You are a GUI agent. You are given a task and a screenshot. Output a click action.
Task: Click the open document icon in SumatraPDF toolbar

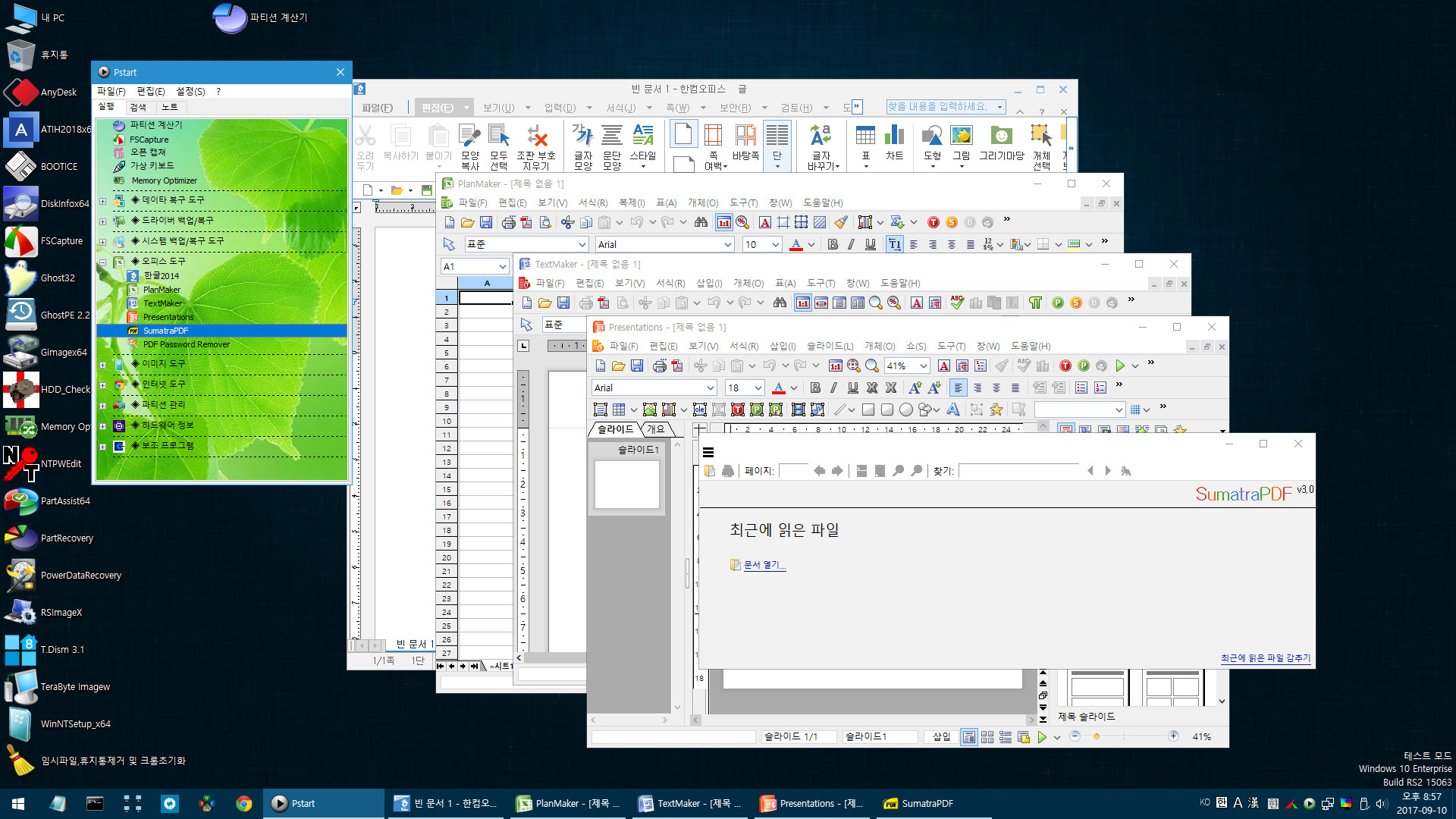710,471
